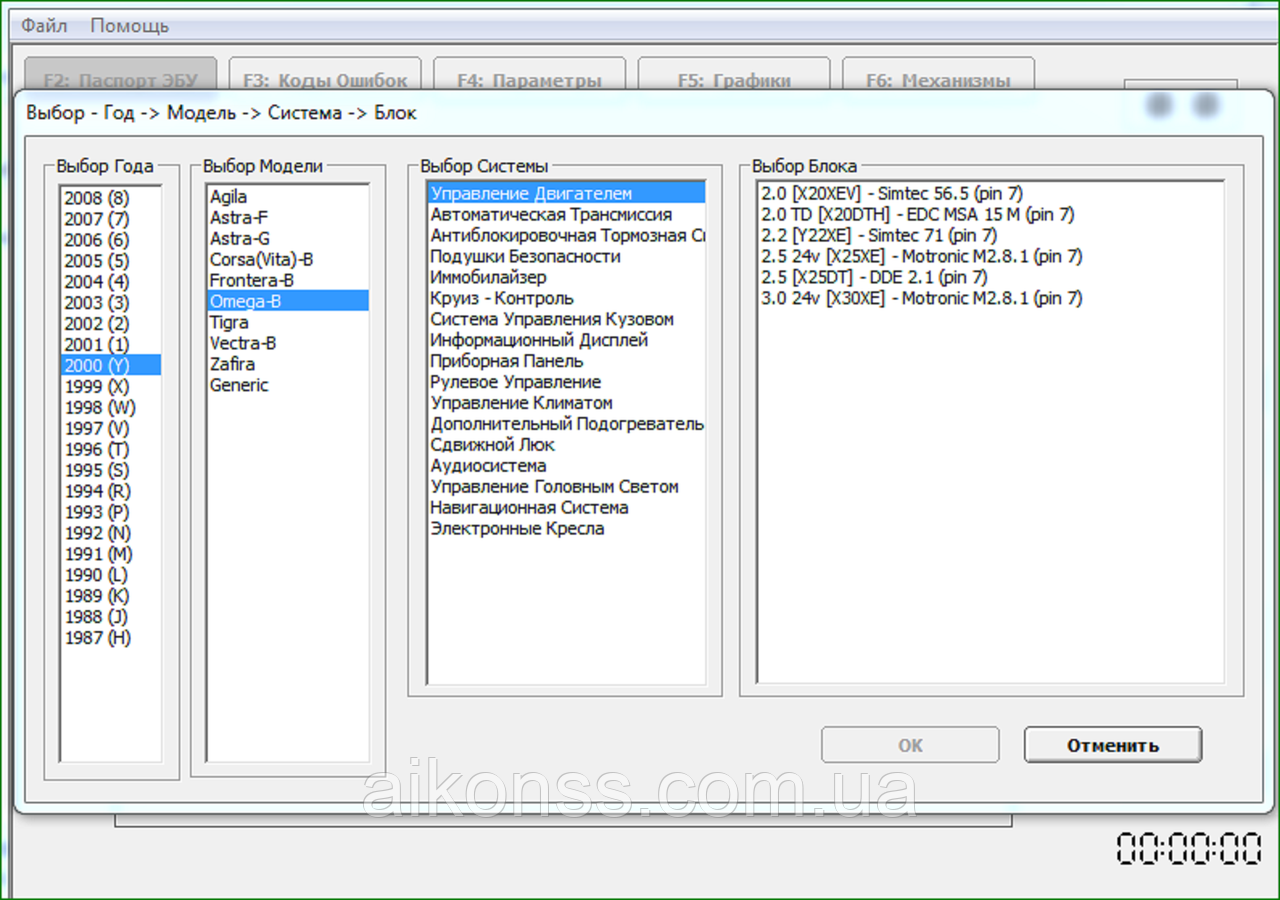This screenshot has width=1280, height=900.
Task: Choose the Corsa(Vita)-B model
Action: point(288,259)
